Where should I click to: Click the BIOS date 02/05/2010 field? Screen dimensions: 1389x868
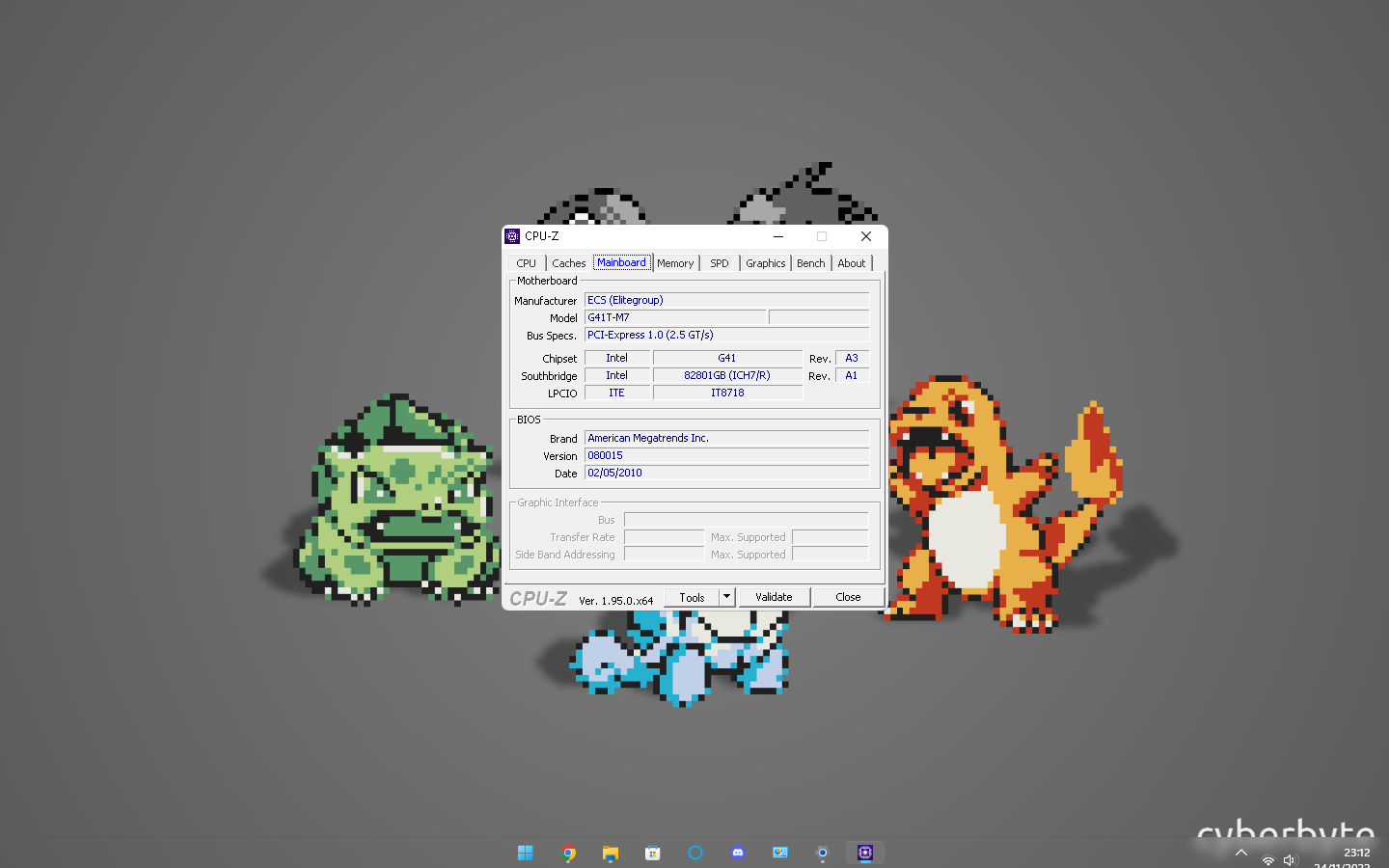point(727,473)
